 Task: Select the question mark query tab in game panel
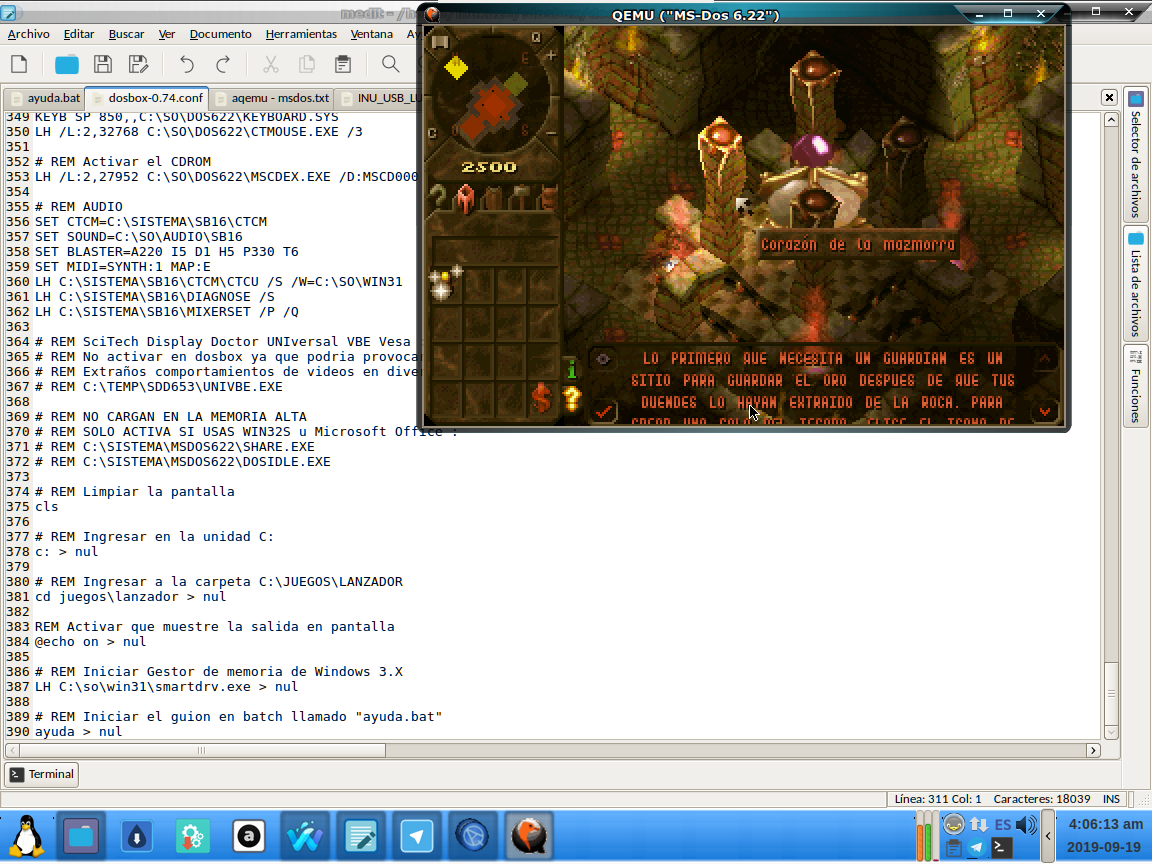pos(438,197)
